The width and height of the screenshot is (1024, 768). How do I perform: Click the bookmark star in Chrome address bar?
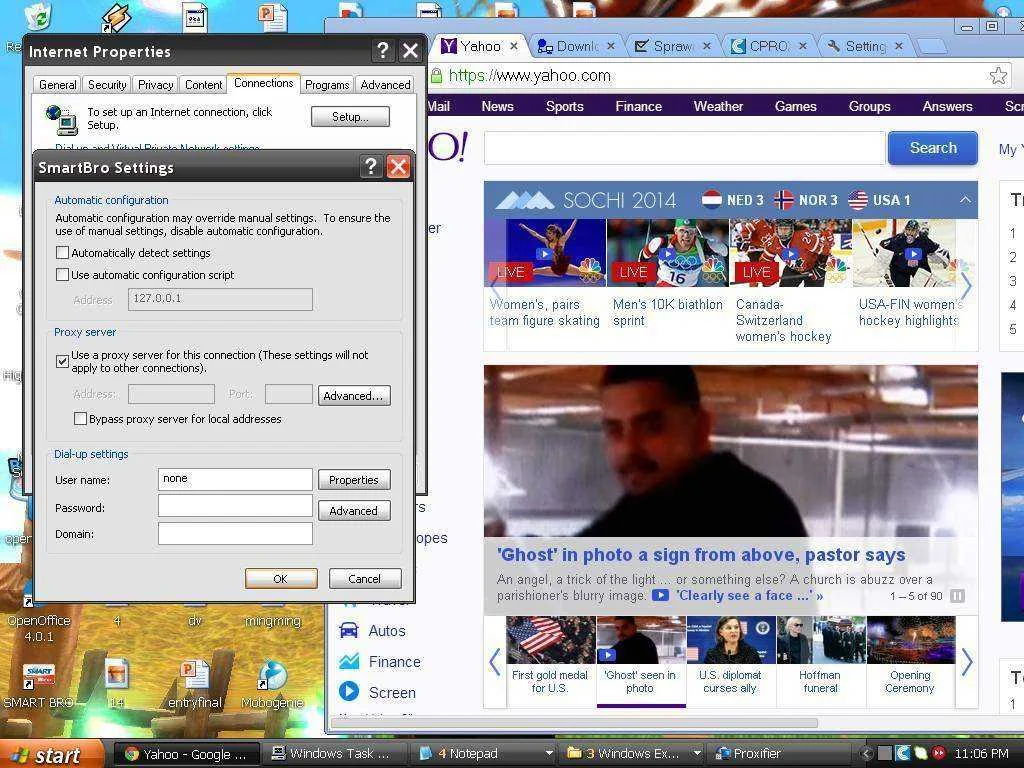click(998, 76)
